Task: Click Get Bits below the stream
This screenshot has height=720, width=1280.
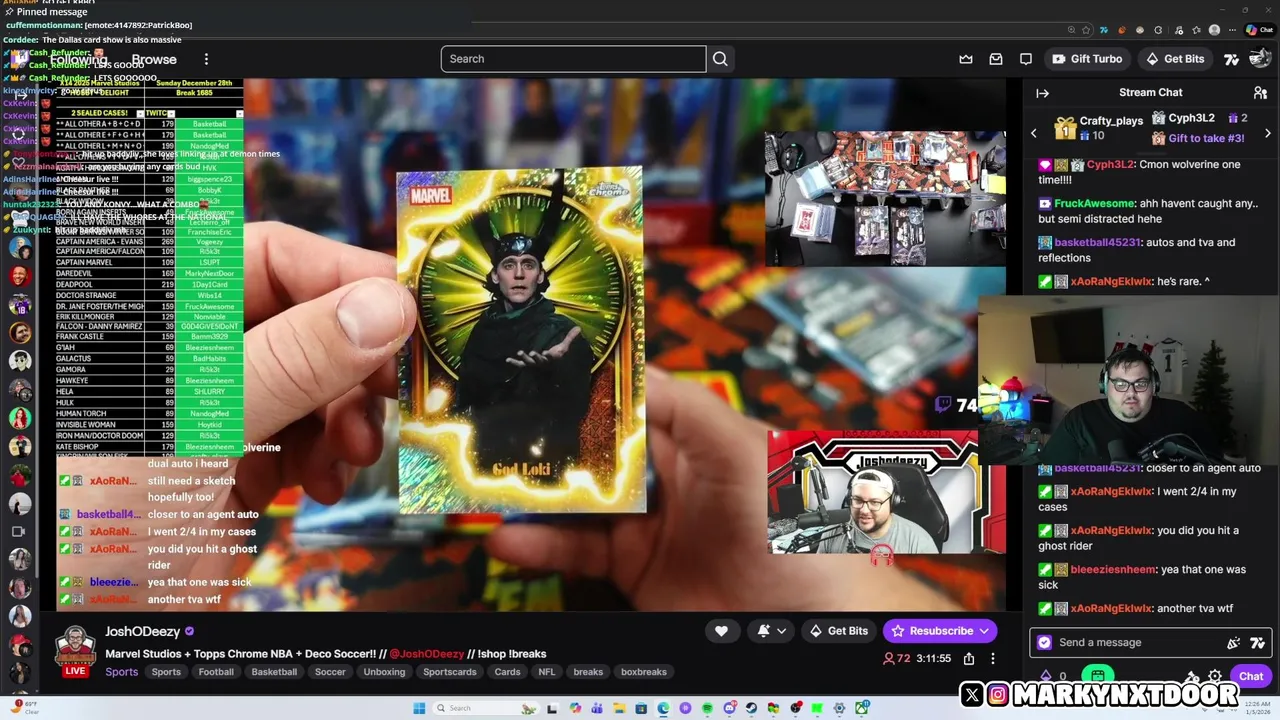Action: point(839,631)
